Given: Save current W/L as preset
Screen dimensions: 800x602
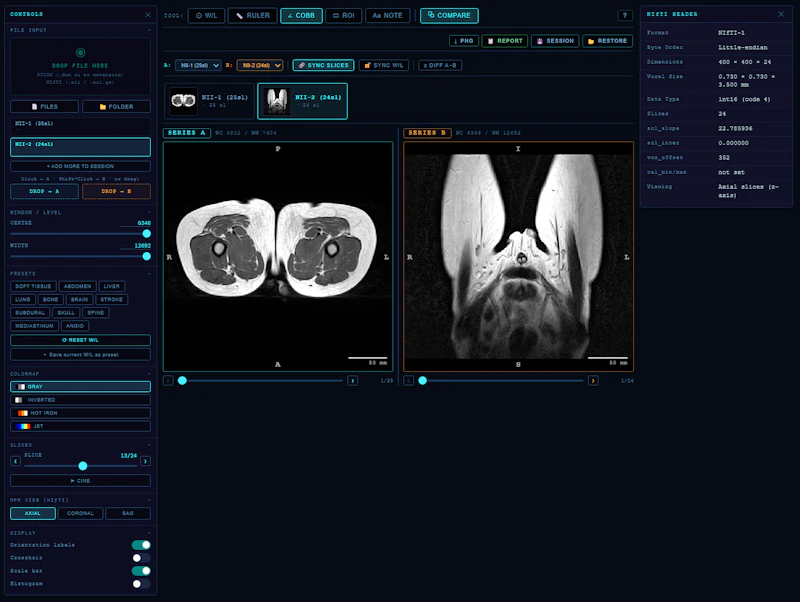Looking at the screenshot, I should [x=81, y=355].
